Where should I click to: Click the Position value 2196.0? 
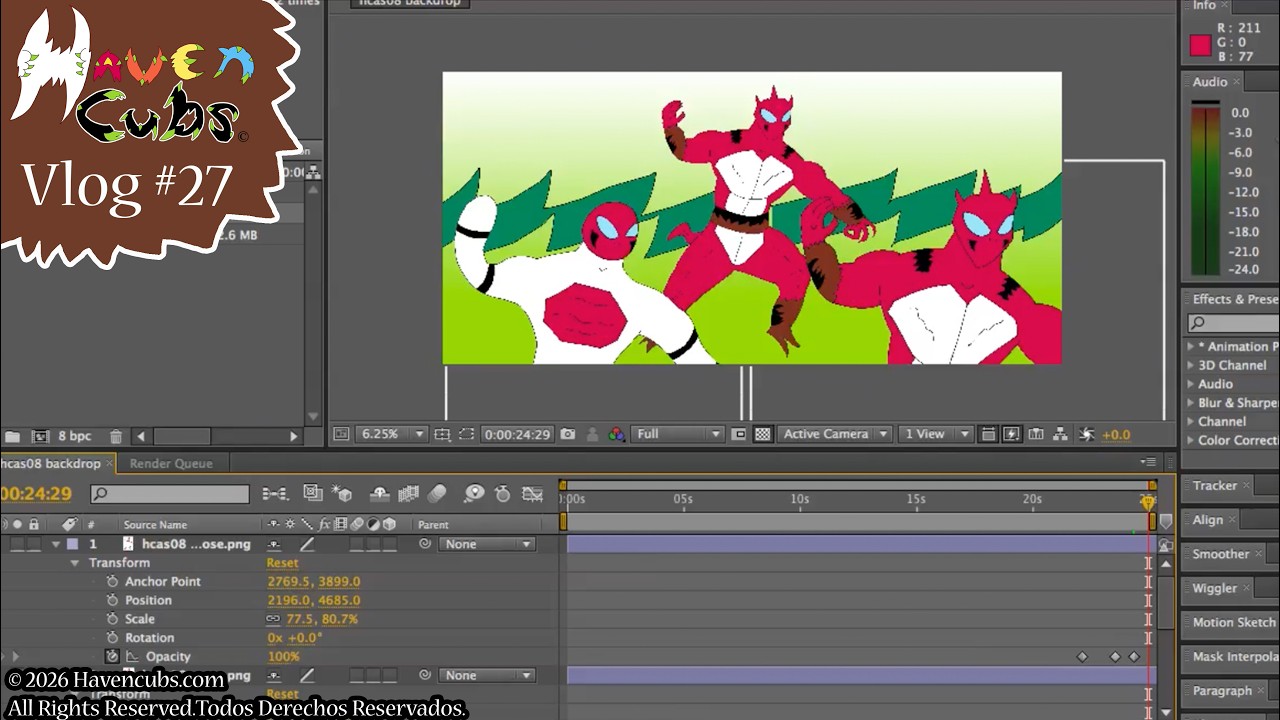pyautogui.click(x=290, y=601)
